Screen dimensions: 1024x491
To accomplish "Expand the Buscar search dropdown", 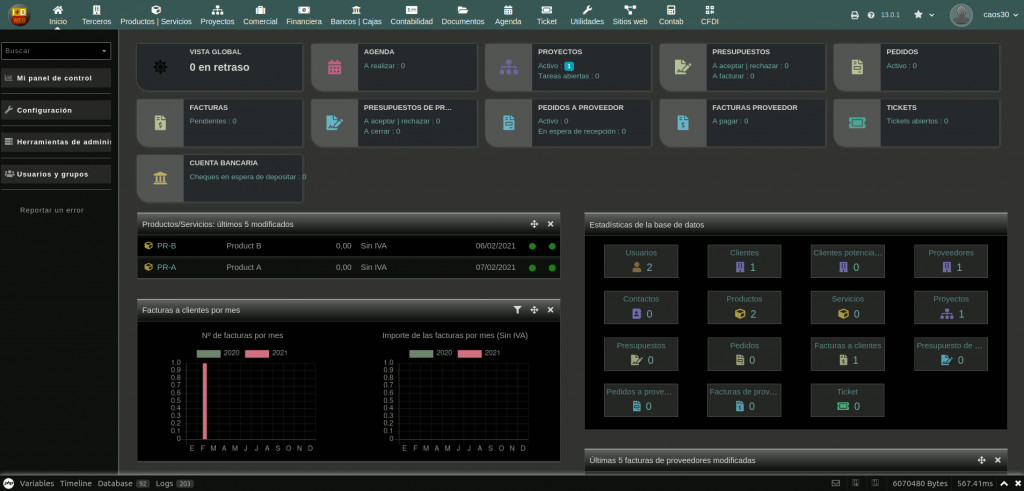I will (104, 50).
